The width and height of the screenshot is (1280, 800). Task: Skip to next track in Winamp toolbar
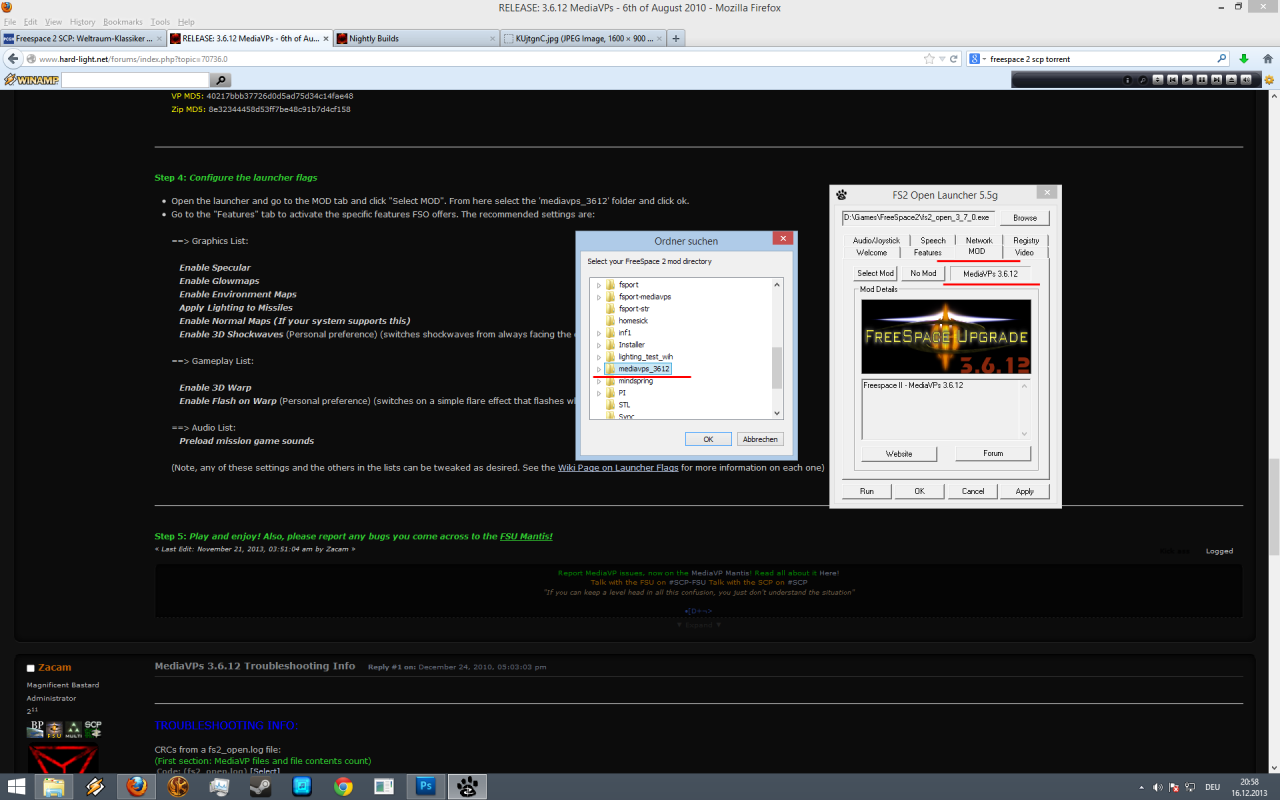click(1217, 79)
